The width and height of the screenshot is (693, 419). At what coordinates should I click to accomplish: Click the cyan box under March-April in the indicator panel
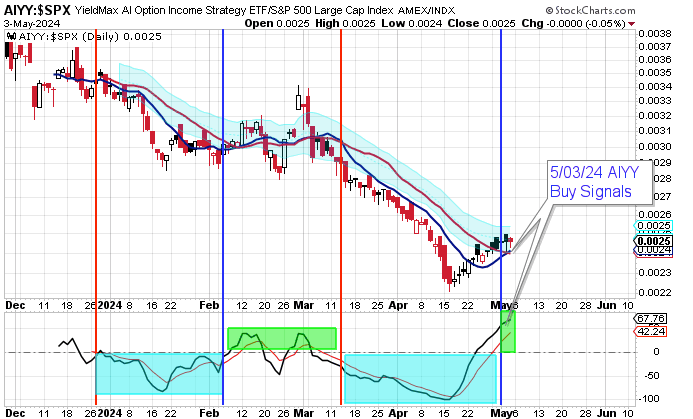coord(420,377)
